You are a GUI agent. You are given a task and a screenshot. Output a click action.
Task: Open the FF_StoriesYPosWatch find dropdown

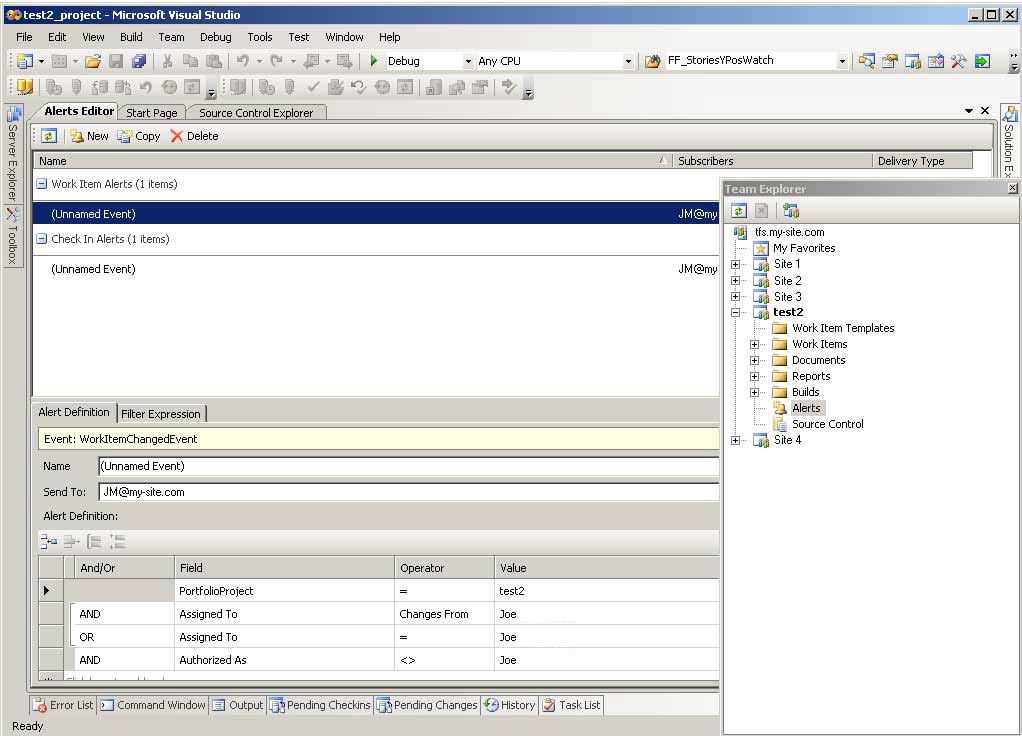[842, 61]
